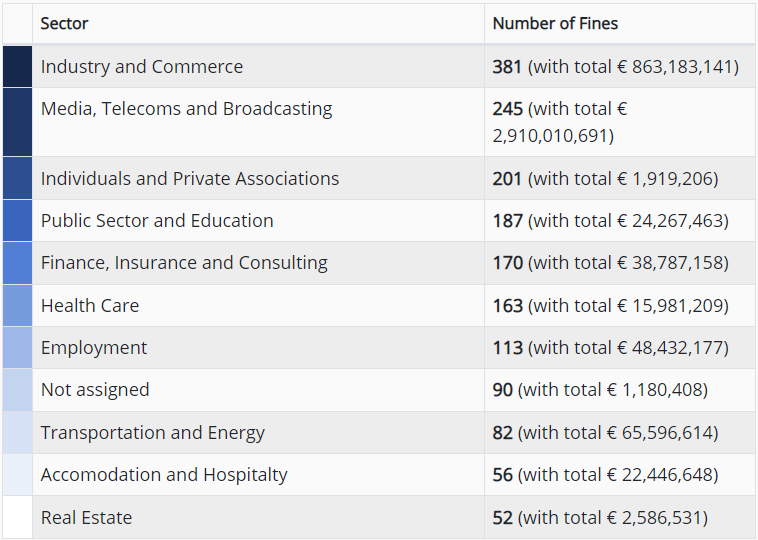The height and width of the screenshot is (540, 758).
Task: Click the Health Care sector label
Action: point(90,306)
